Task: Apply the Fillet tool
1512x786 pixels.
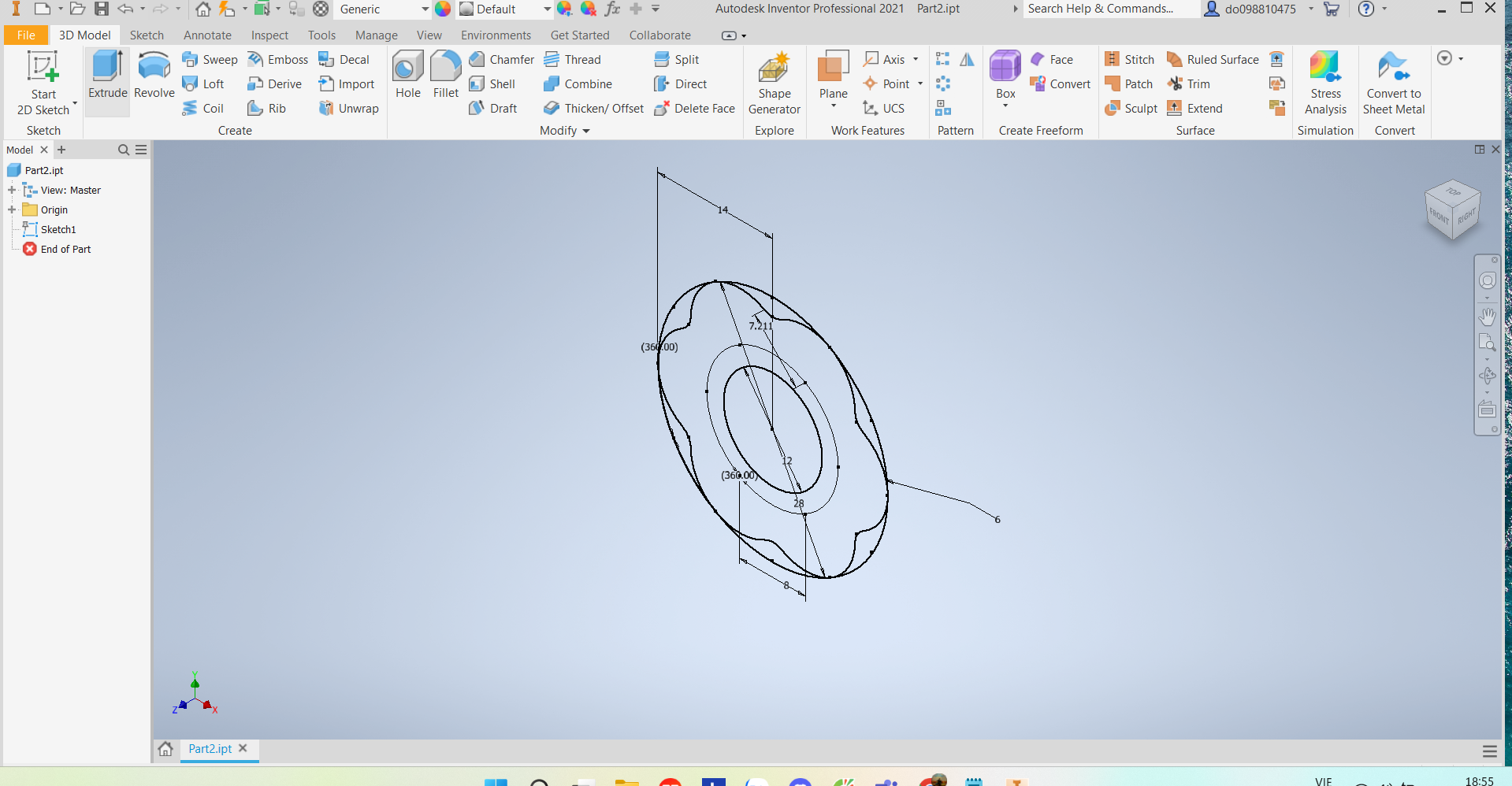Action: (x=445, y=76)
